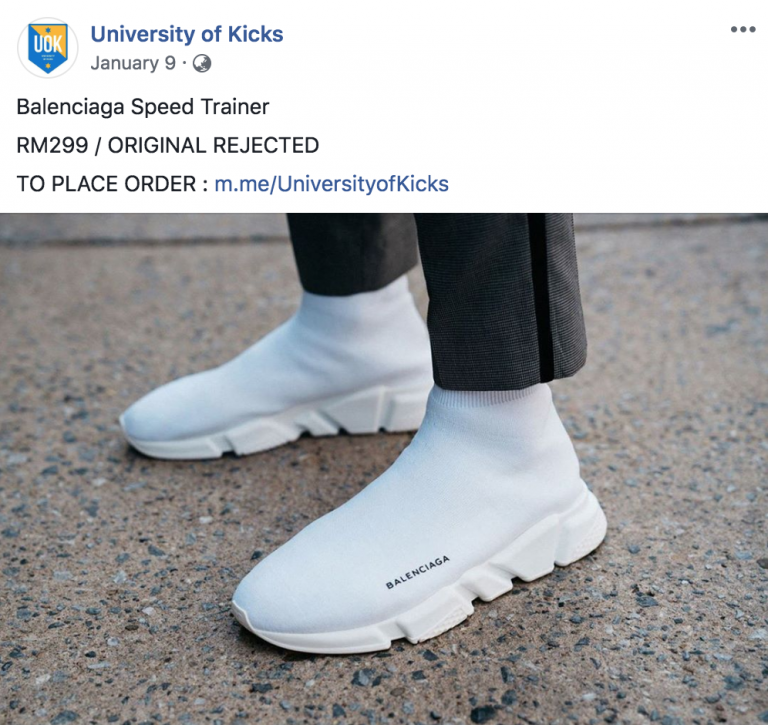Click the ORIGINAL REJECTED text
Screen dimensions: 768x725
[x=213, y=145]
